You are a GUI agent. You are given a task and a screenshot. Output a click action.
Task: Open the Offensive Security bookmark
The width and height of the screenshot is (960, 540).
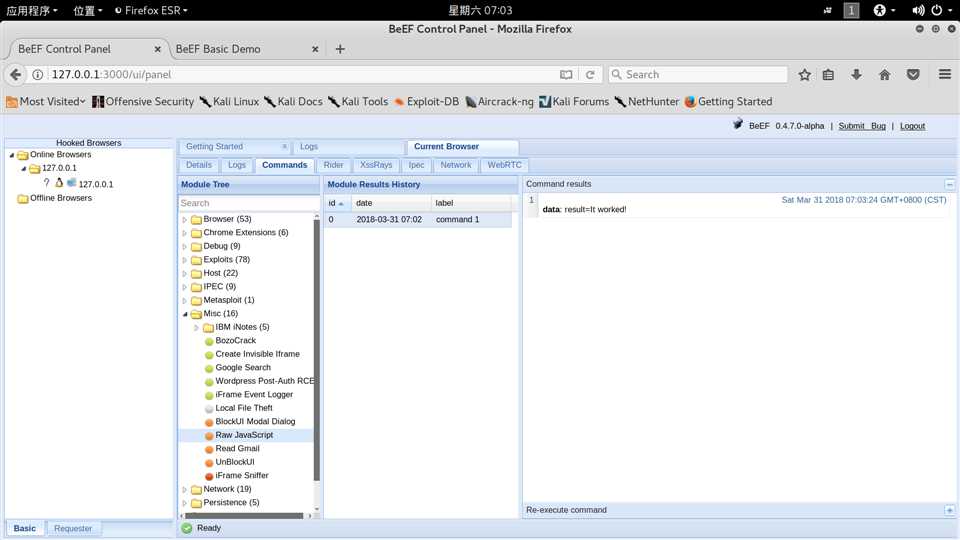(x=143, y=102)
